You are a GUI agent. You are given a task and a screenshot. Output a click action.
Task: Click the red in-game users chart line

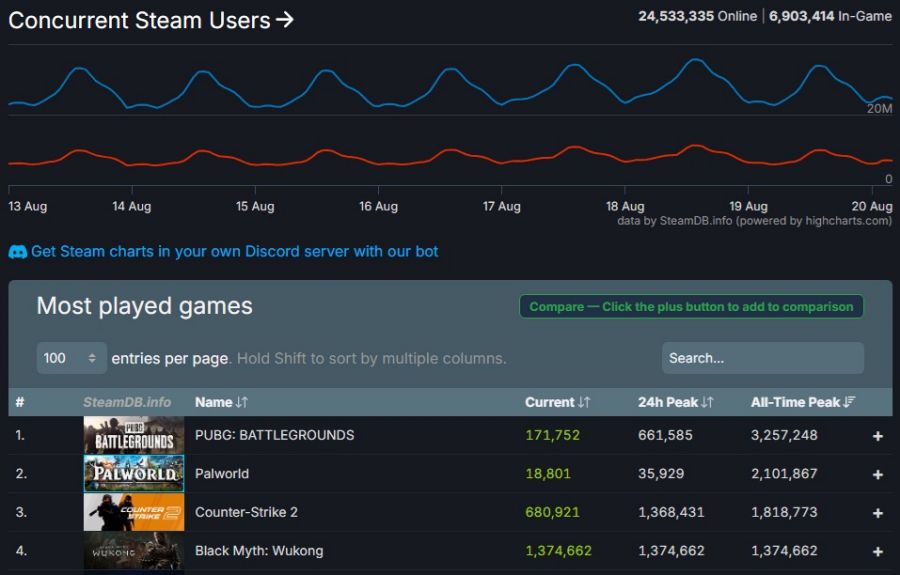point(451,151)
